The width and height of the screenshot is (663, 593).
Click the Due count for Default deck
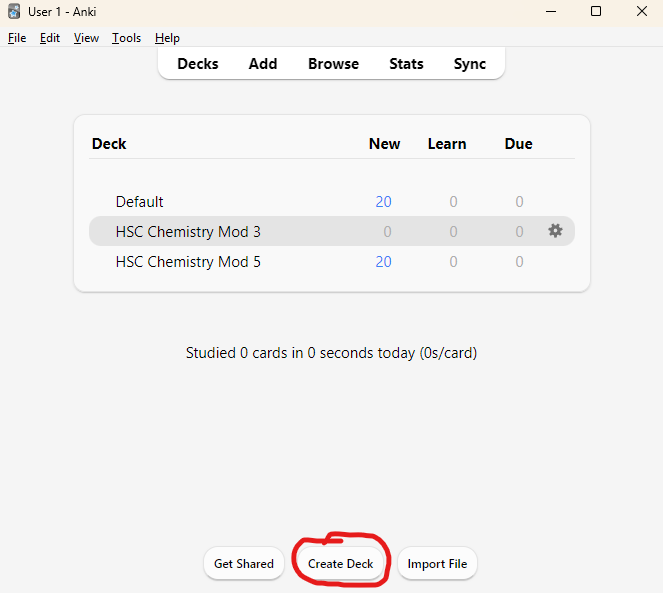click(x=519, y=202)
